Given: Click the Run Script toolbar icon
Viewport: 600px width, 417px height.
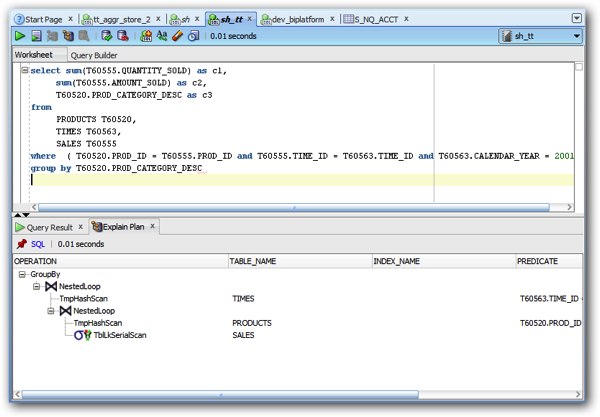Looking at the screenshot, I should coord(36,36).
